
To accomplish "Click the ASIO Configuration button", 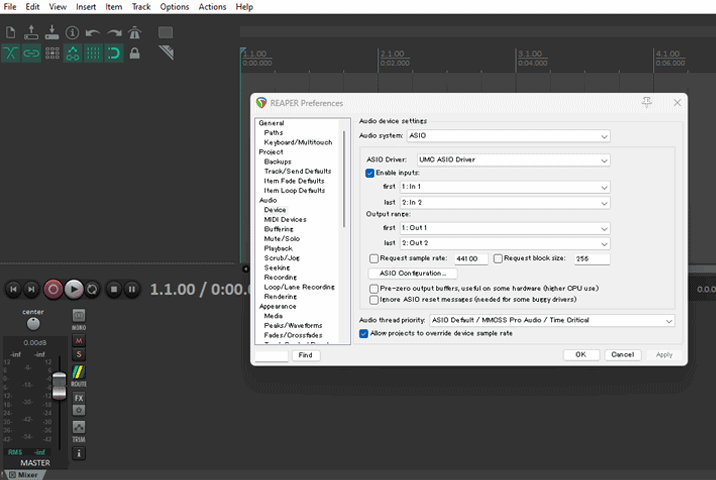I will pos(412,273).
